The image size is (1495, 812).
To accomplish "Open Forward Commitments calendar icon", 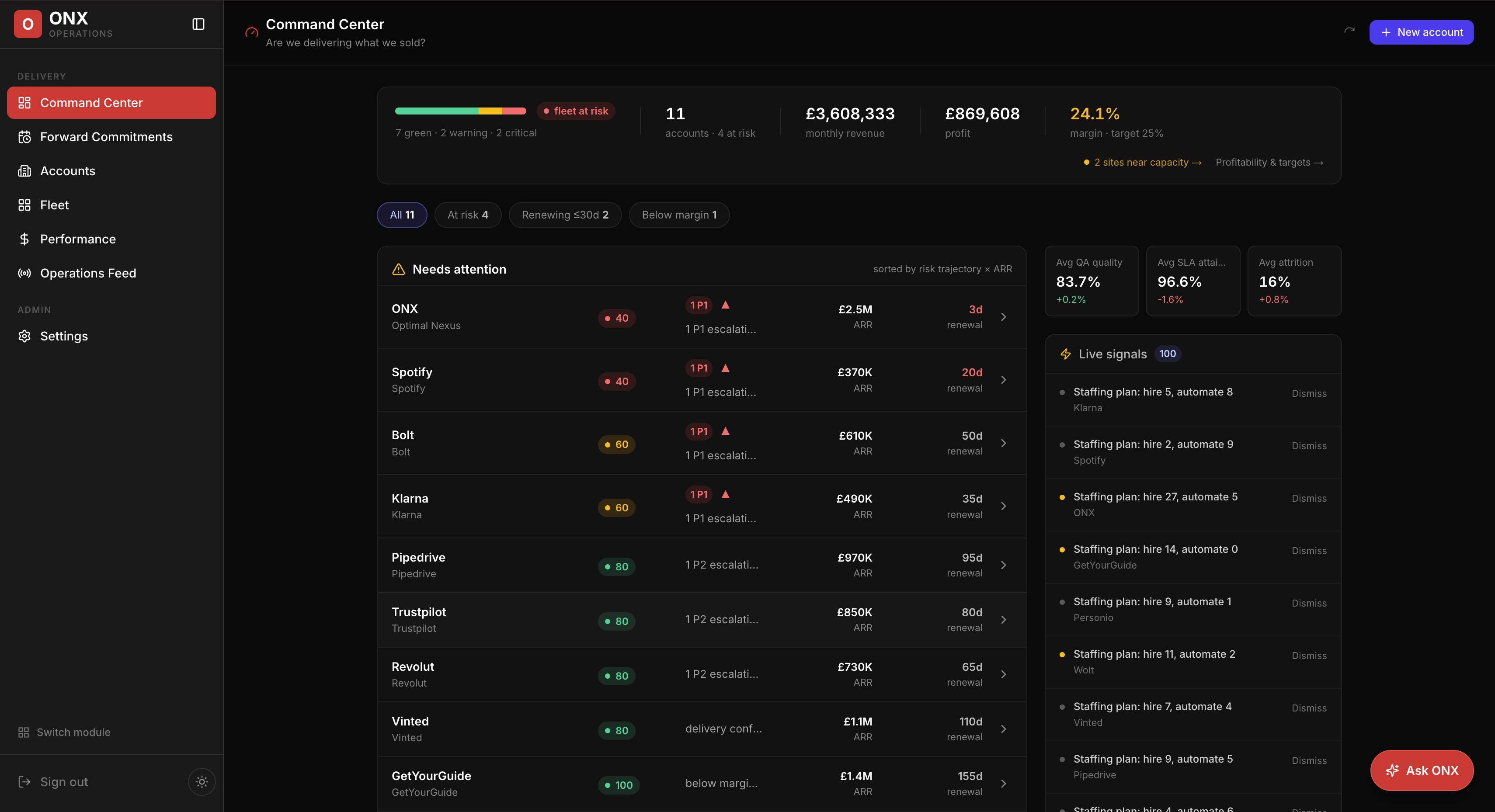I will [24, 137].
